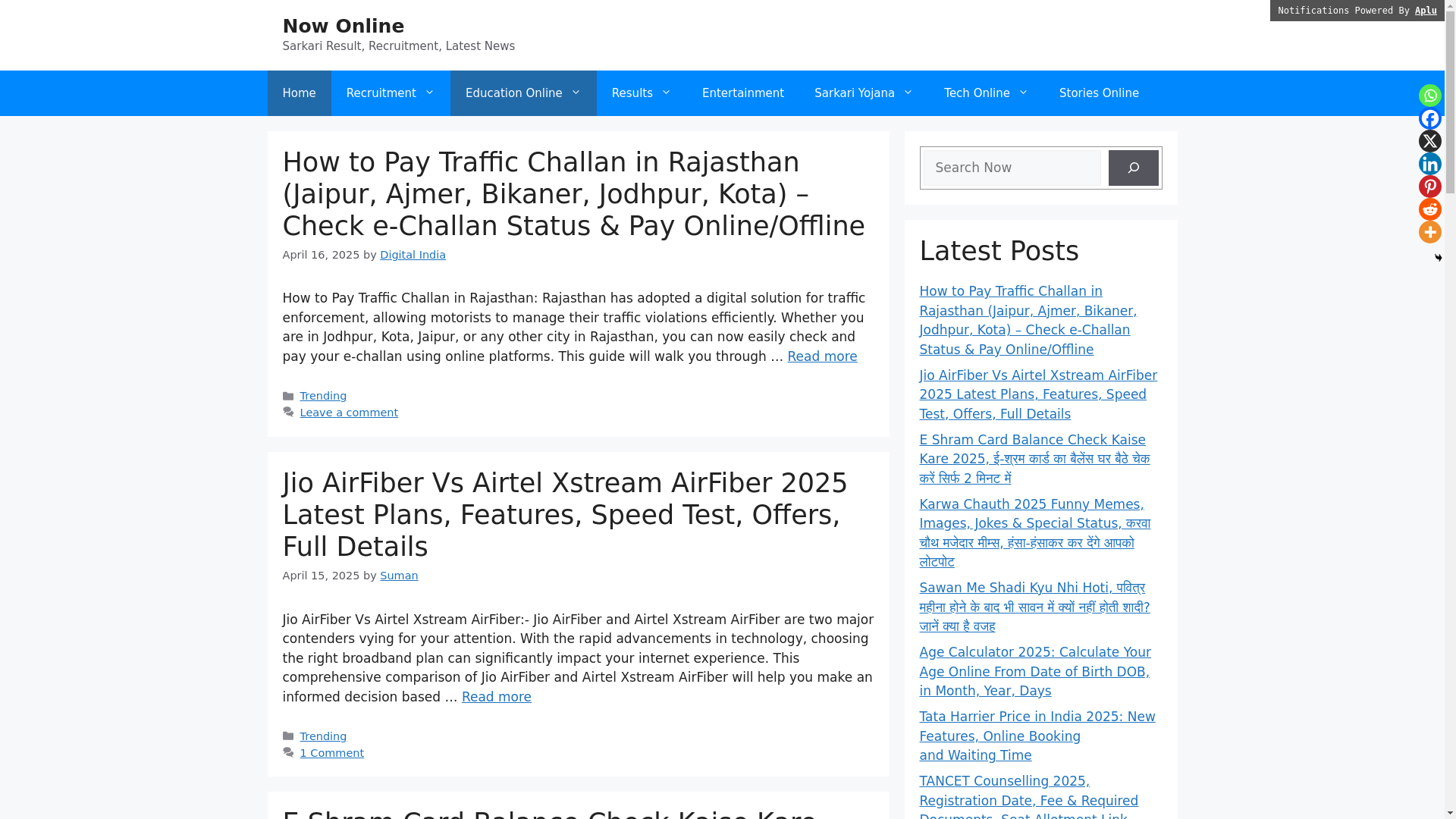The width and height of the screenshot is (1456, 819).
Task: Submit search with magnifier button
Action: [x=1133, y=168]
